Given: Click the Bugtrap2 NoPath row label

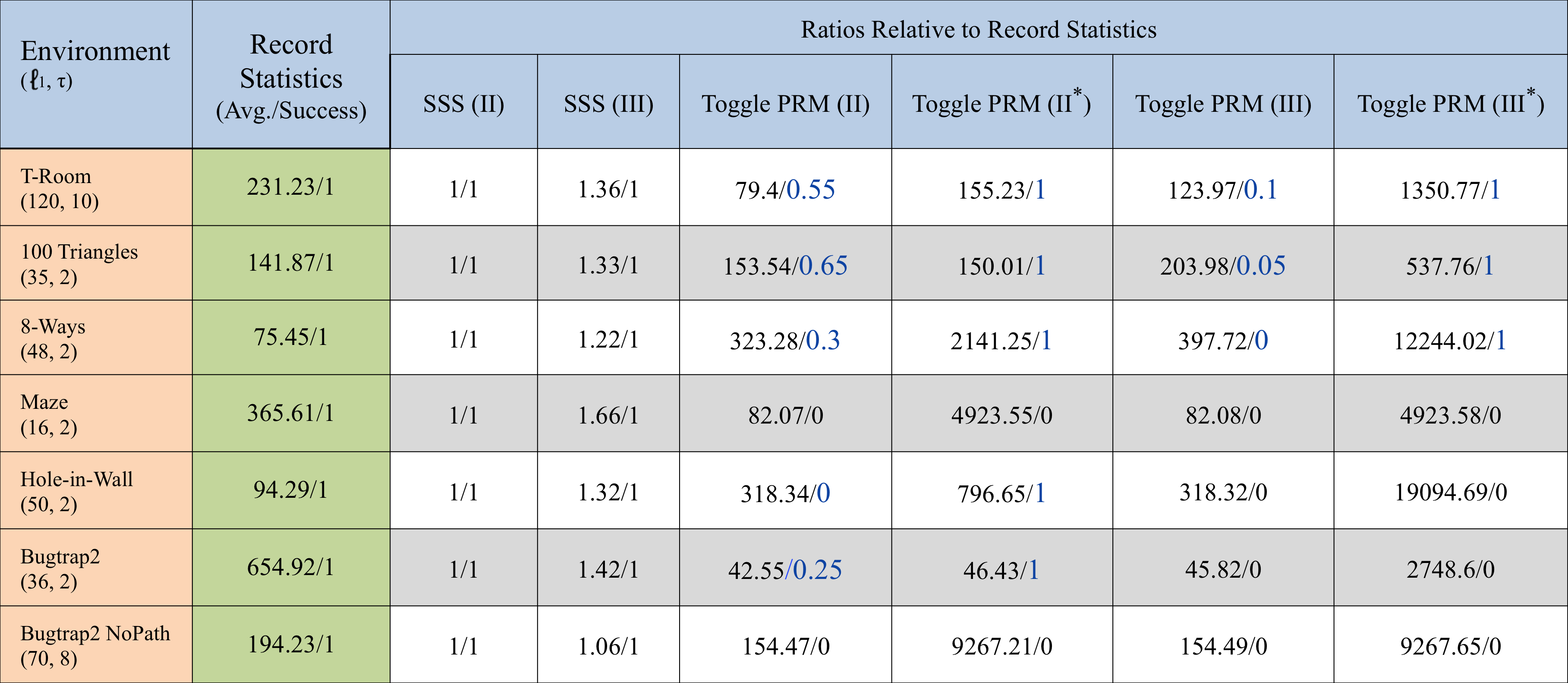Looking at the screenshot, I should [95, 645].
